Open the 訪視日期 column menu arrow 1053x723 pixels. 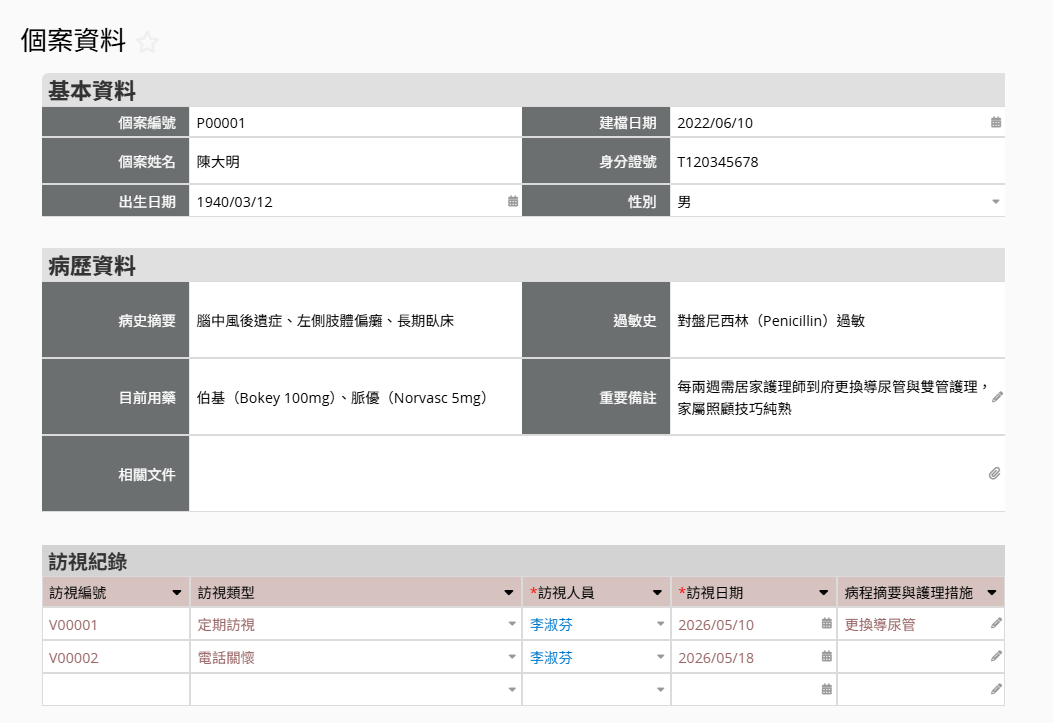(x=823, y=593)
